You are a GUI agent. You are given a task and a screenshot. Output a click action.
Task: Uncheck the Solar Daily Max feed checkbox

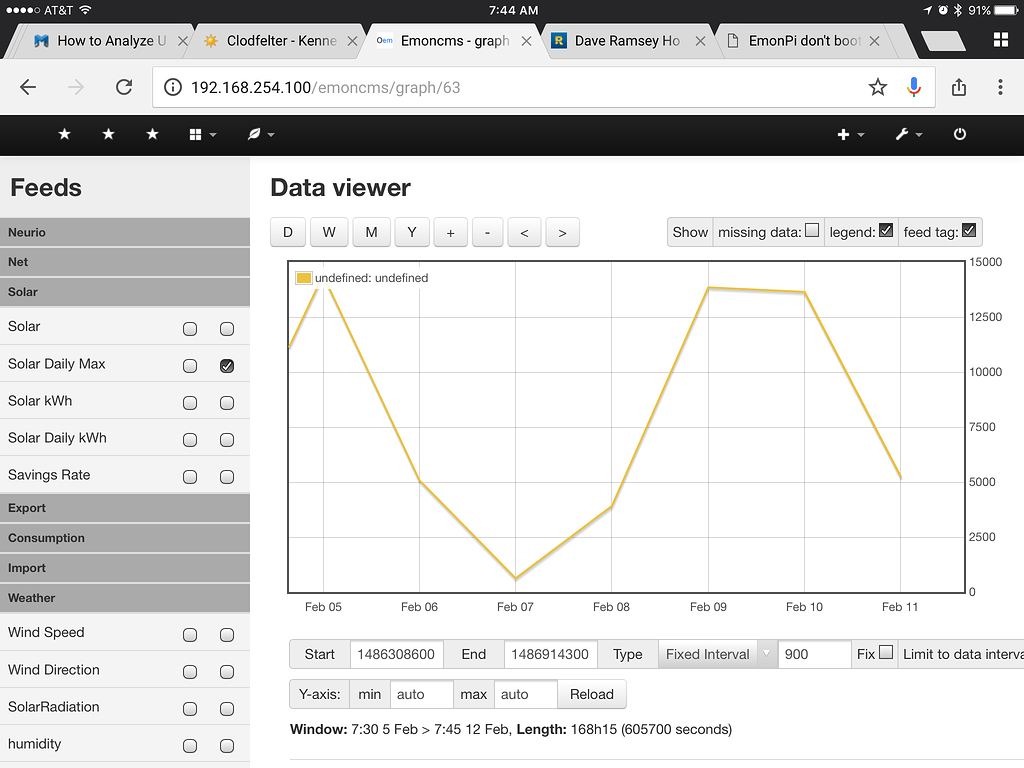point(227,365)
